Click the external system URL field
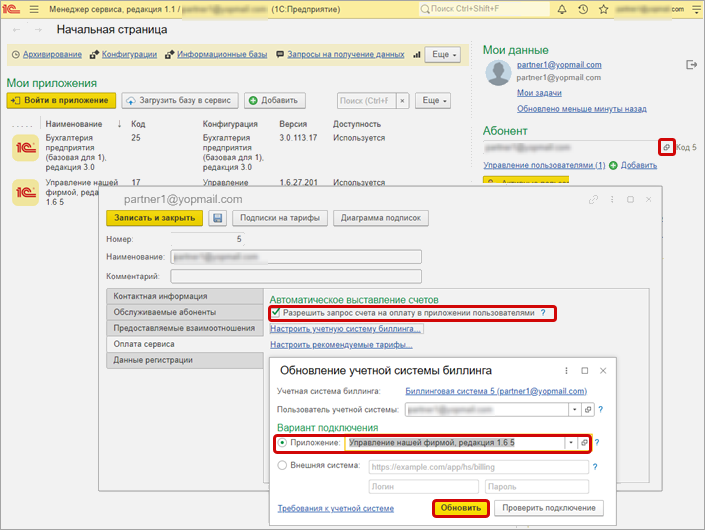The width and height of the screenshot is (705, 530). 478,467
